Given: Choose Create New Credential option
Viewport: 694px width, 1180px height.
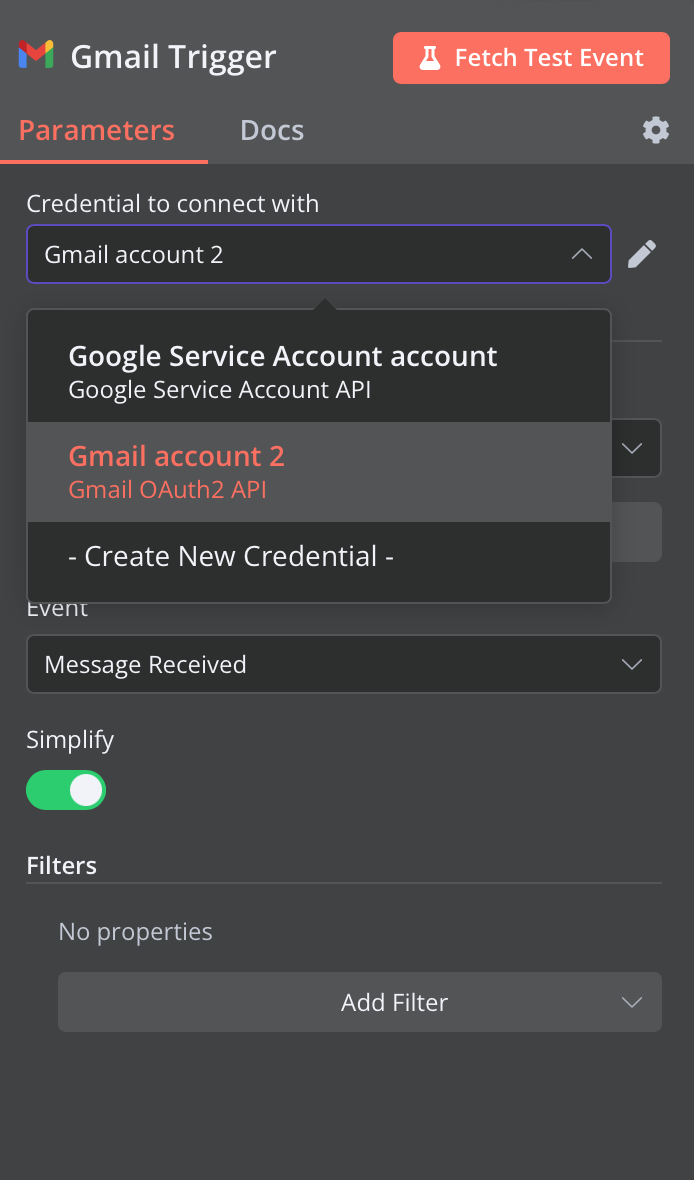Looking at the screenshot, I should click(x=319, y=556).
